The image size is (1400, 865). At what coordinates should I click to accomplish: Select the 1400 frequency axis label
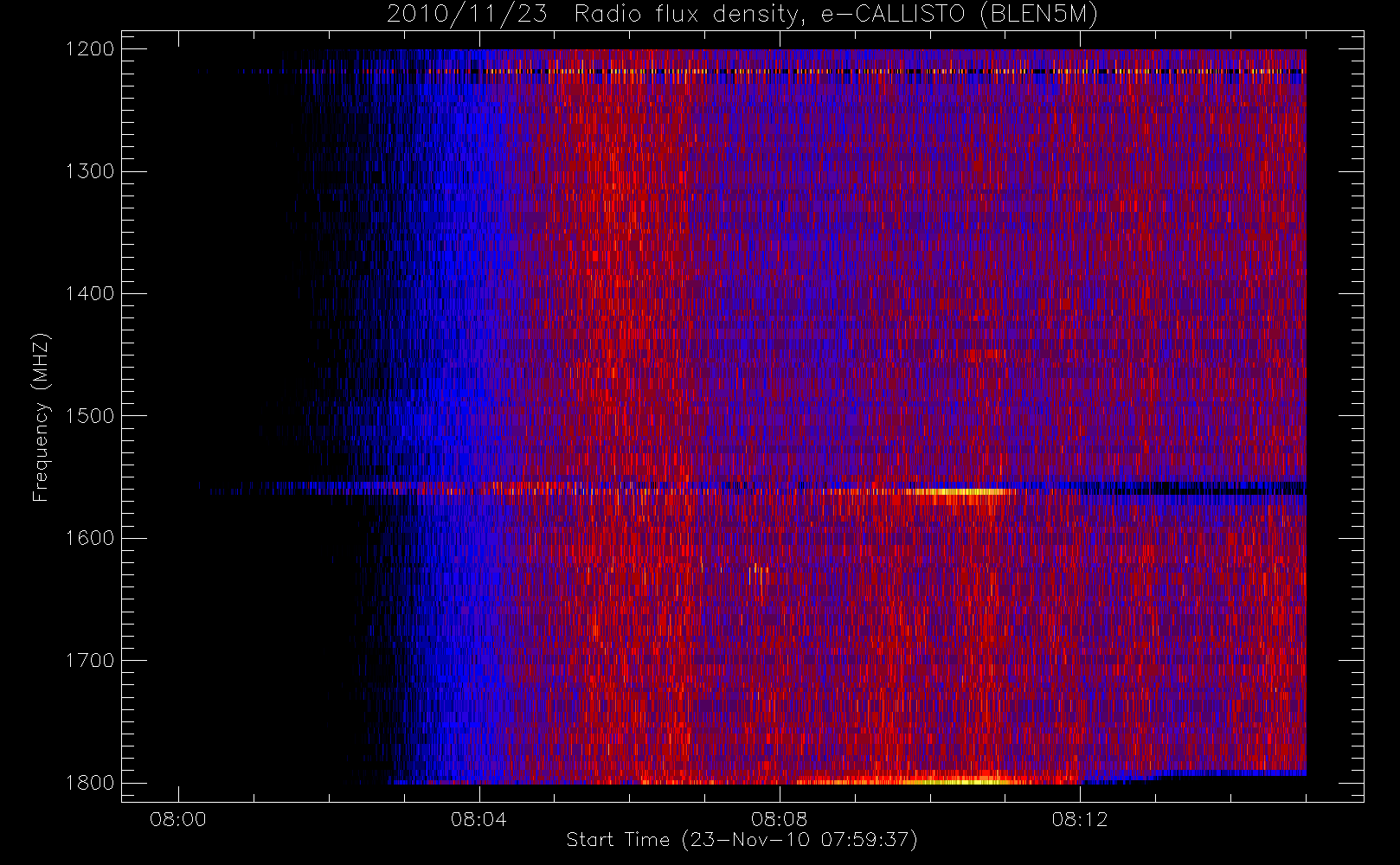[90, 294]
